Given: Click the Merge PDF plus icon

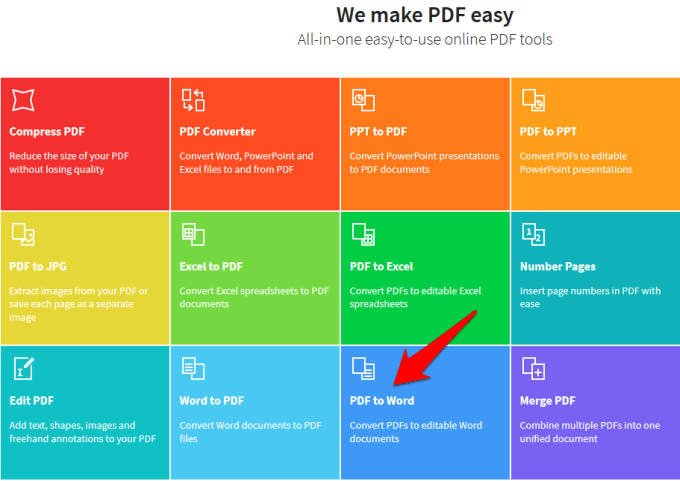Looking at the screenshot, I should (533, 369).
